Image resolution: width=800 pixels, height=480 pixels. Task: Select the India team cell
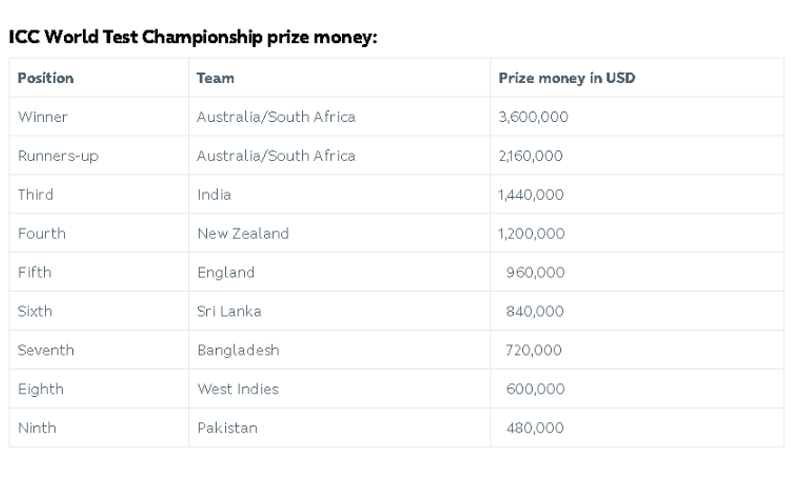coord(214,195)
